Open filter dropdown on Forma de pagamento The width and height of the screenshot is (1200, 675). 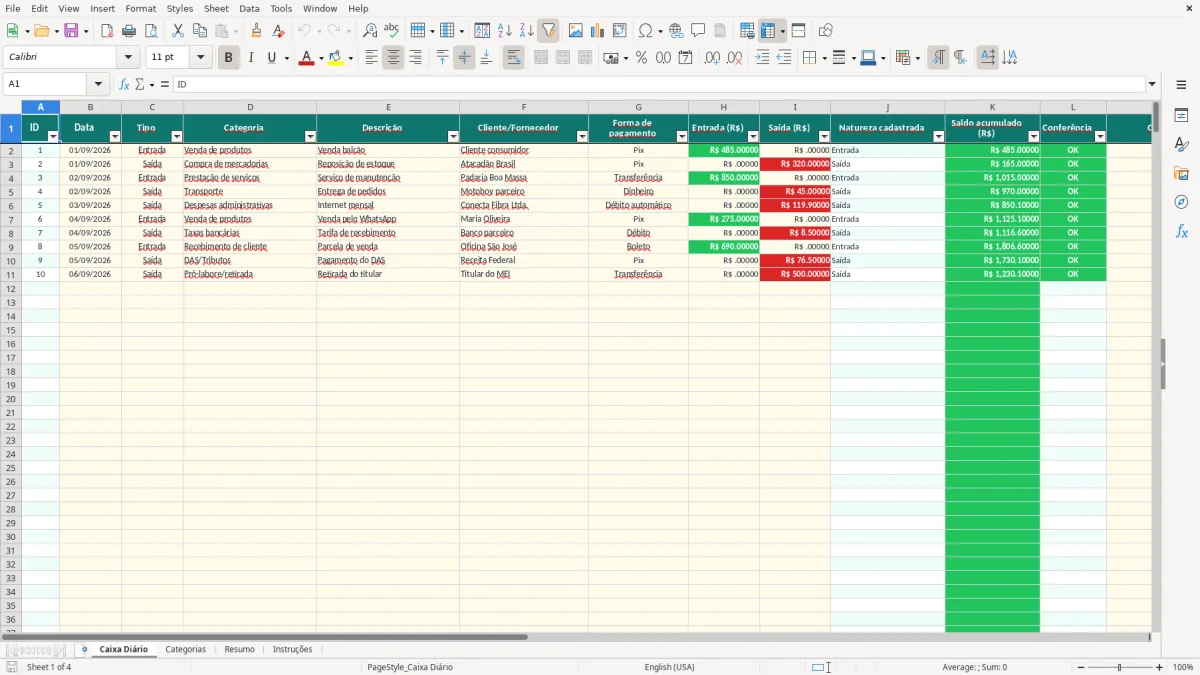click(682, 136)
